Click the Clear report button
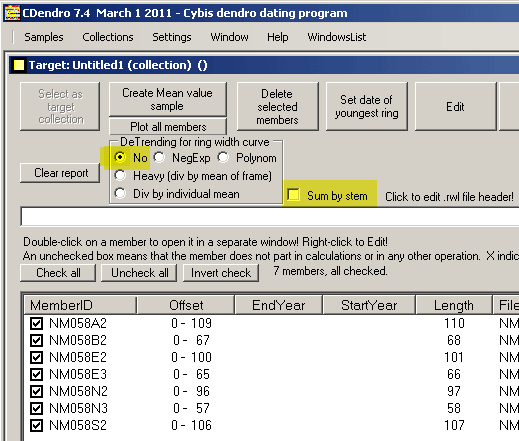 point(60,173)
